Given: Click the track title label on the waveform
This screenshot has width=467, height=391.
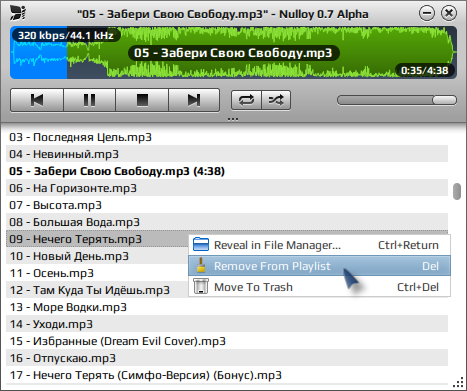Looking at the screenshot, I should tap(233, 53).
